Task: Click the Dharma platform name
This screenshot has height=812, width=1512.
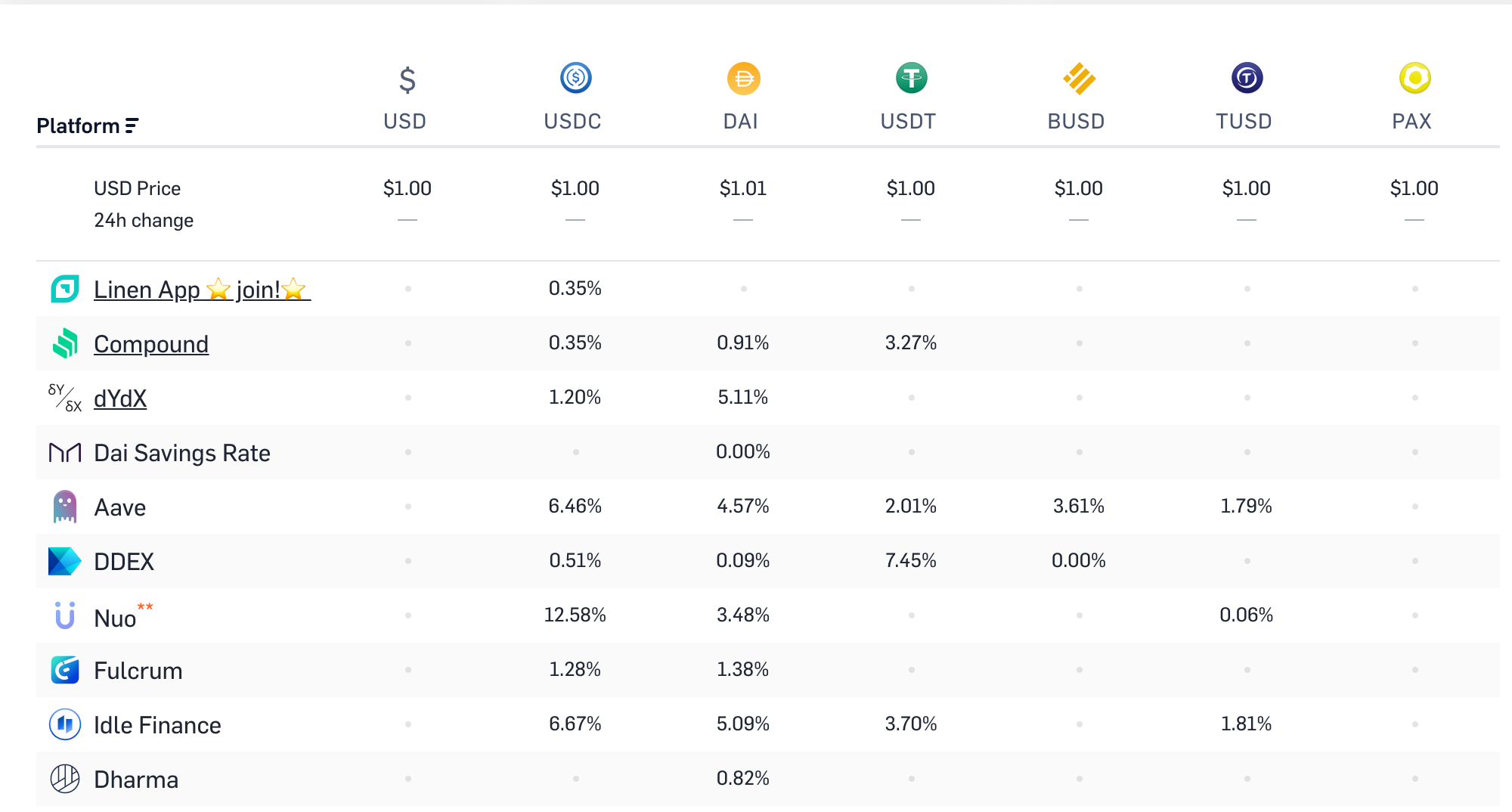Action: pyautogui.click(x=136, y=779)
